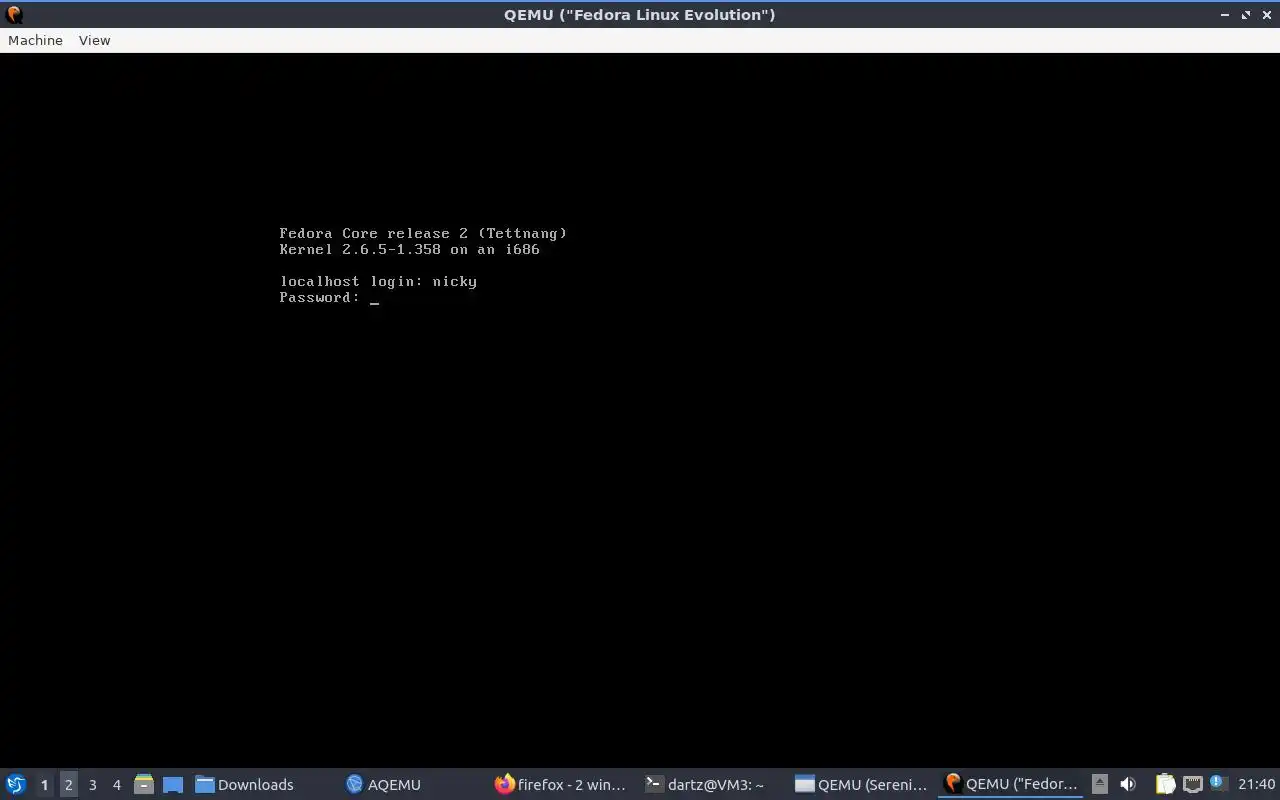
Task: Open clipboard manager tray icon
Action: coord(1165,784)
